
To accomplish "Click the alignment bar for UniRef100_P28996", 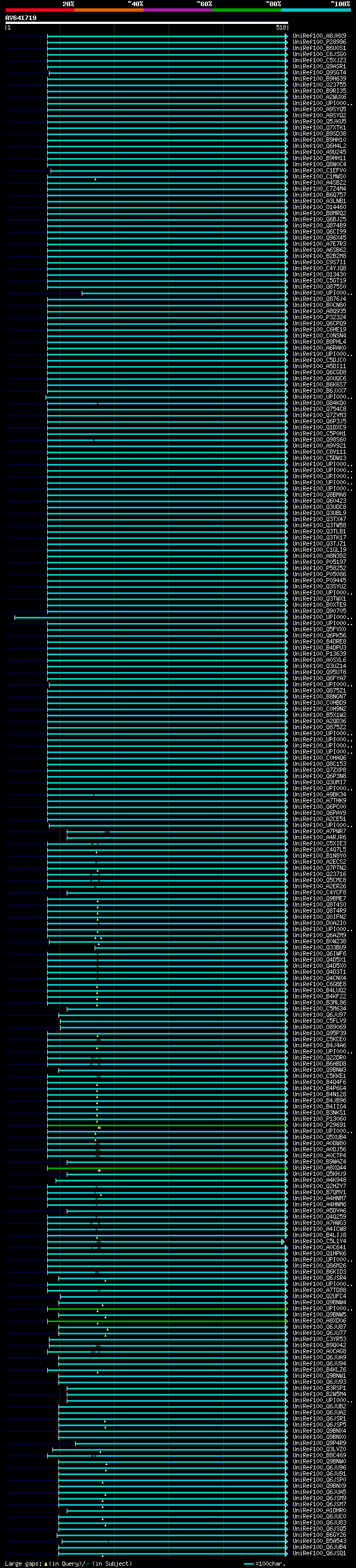I will click(167, 42).
